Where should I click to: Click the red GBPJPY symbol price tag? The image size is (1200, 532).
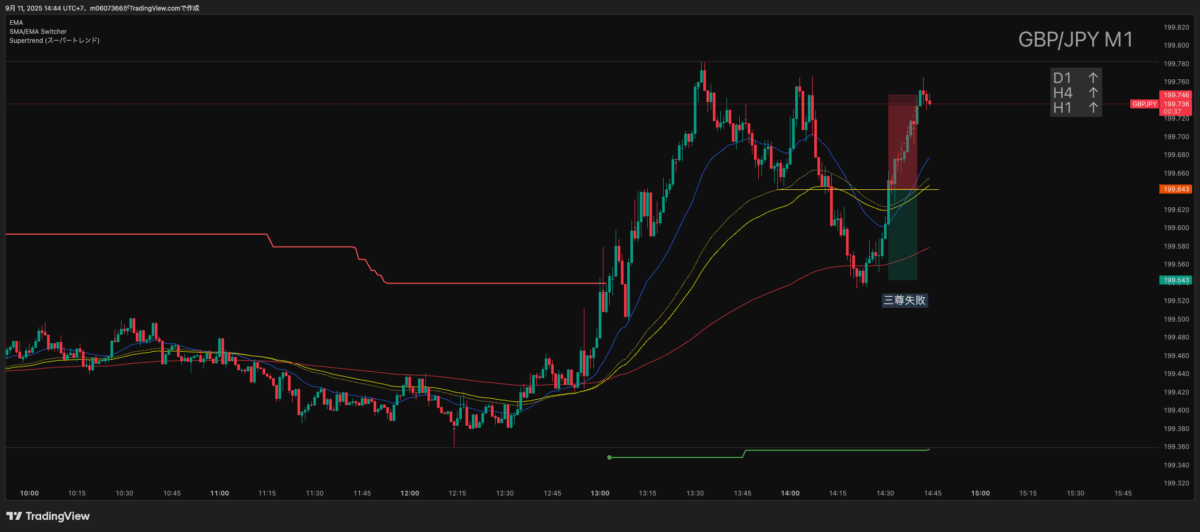pyautogui.click(x=1144, y=103)
